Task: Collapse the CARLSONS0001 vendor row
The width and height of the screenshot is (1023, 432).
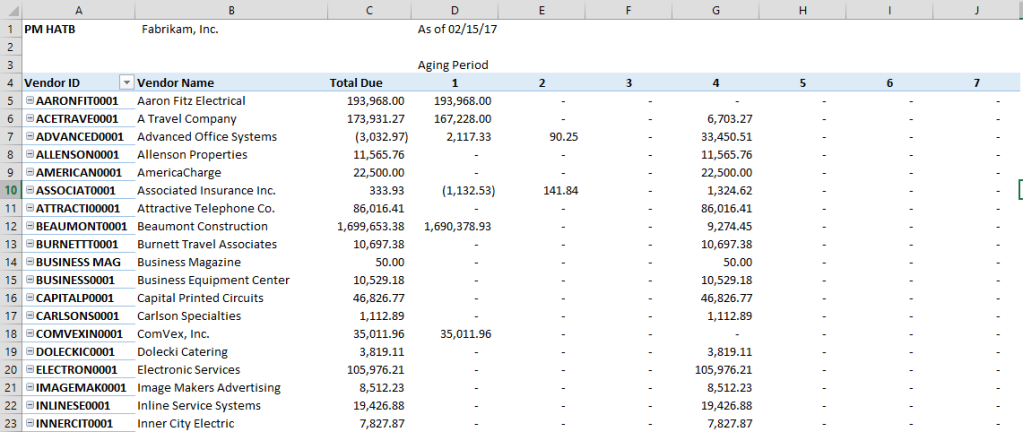Action: (x=29, y=316)
